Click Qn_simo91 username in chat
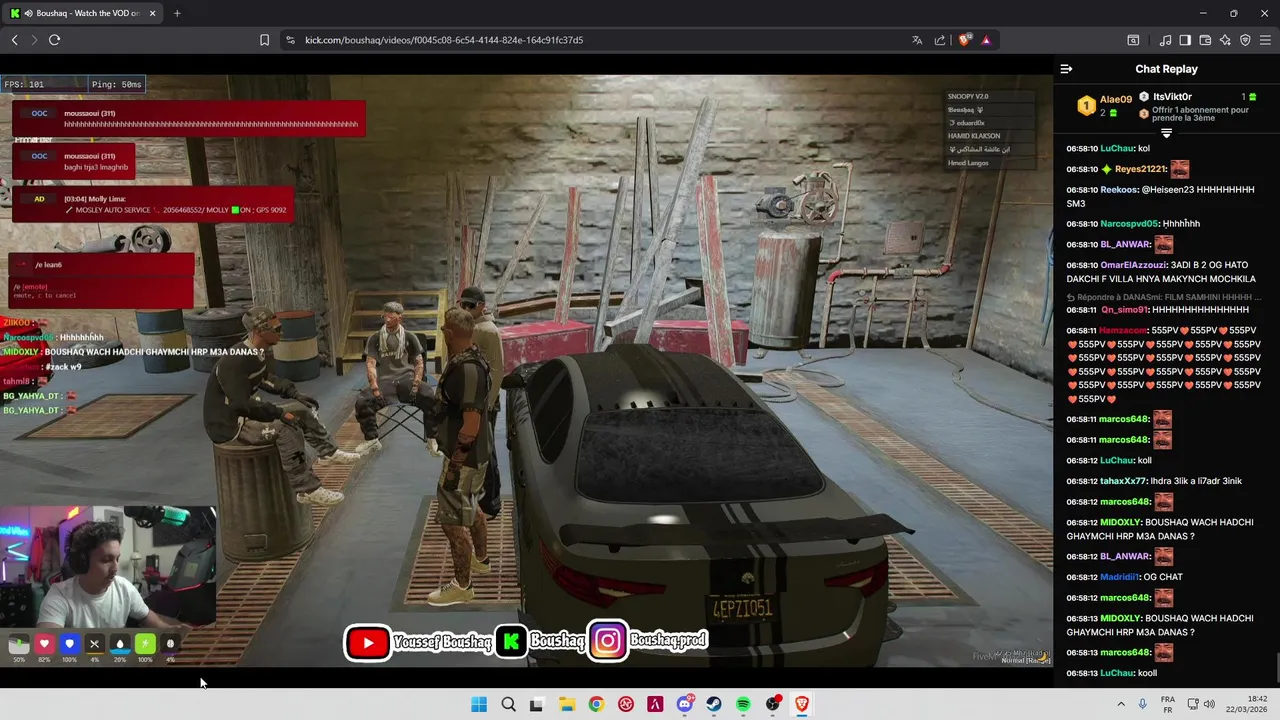1280x720 pixels. point(1124,310)
